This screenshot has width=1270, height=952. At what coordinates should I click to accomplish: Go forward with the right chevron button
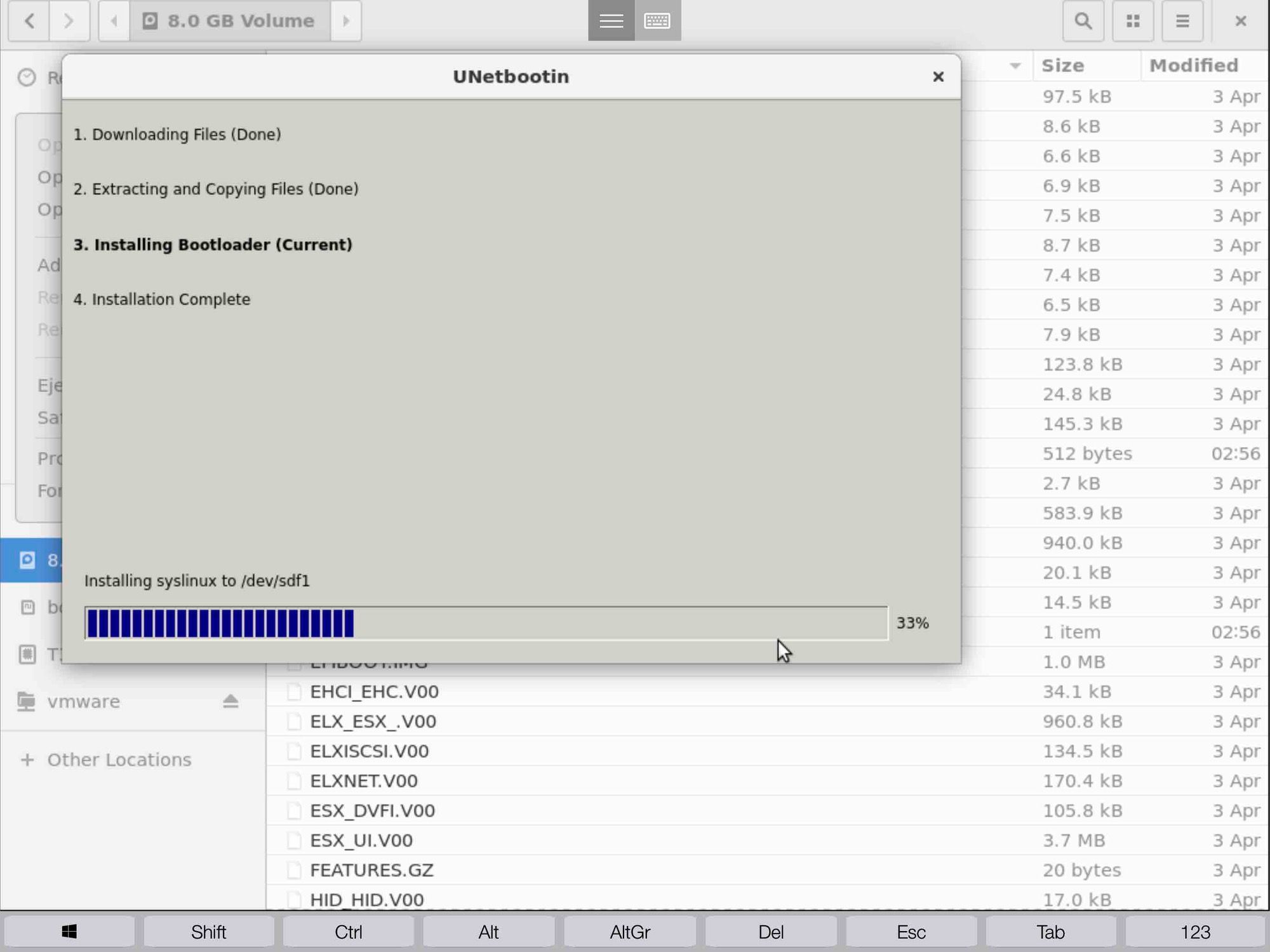click(x=69, y=21)
